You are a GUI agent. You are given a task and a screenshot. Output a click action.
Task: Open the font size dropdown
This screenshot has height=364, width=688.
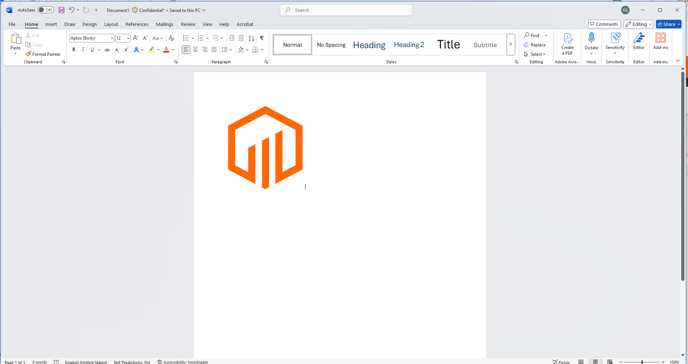pyautogui.click(x=128, y=38)
